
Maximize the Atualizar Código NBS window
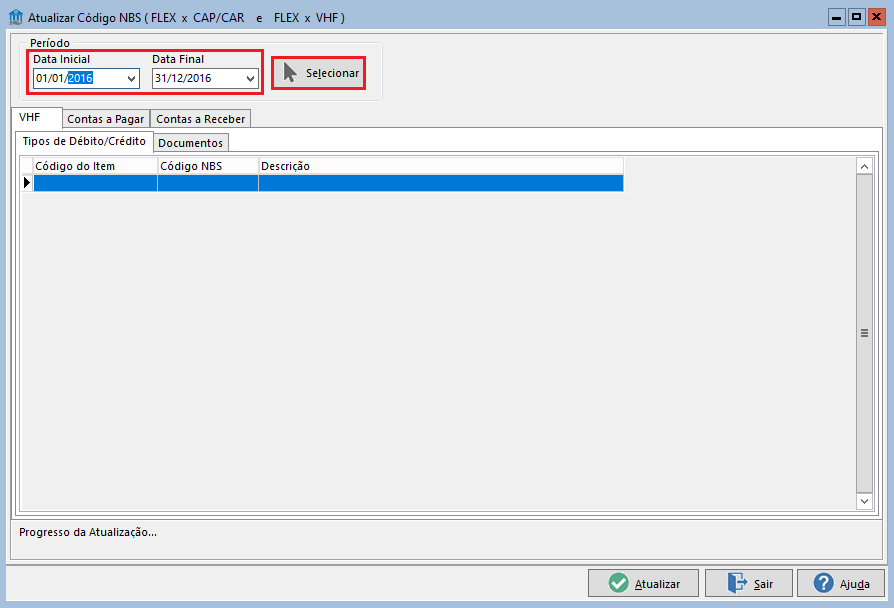pyautogui.click(x=856, y=17)
